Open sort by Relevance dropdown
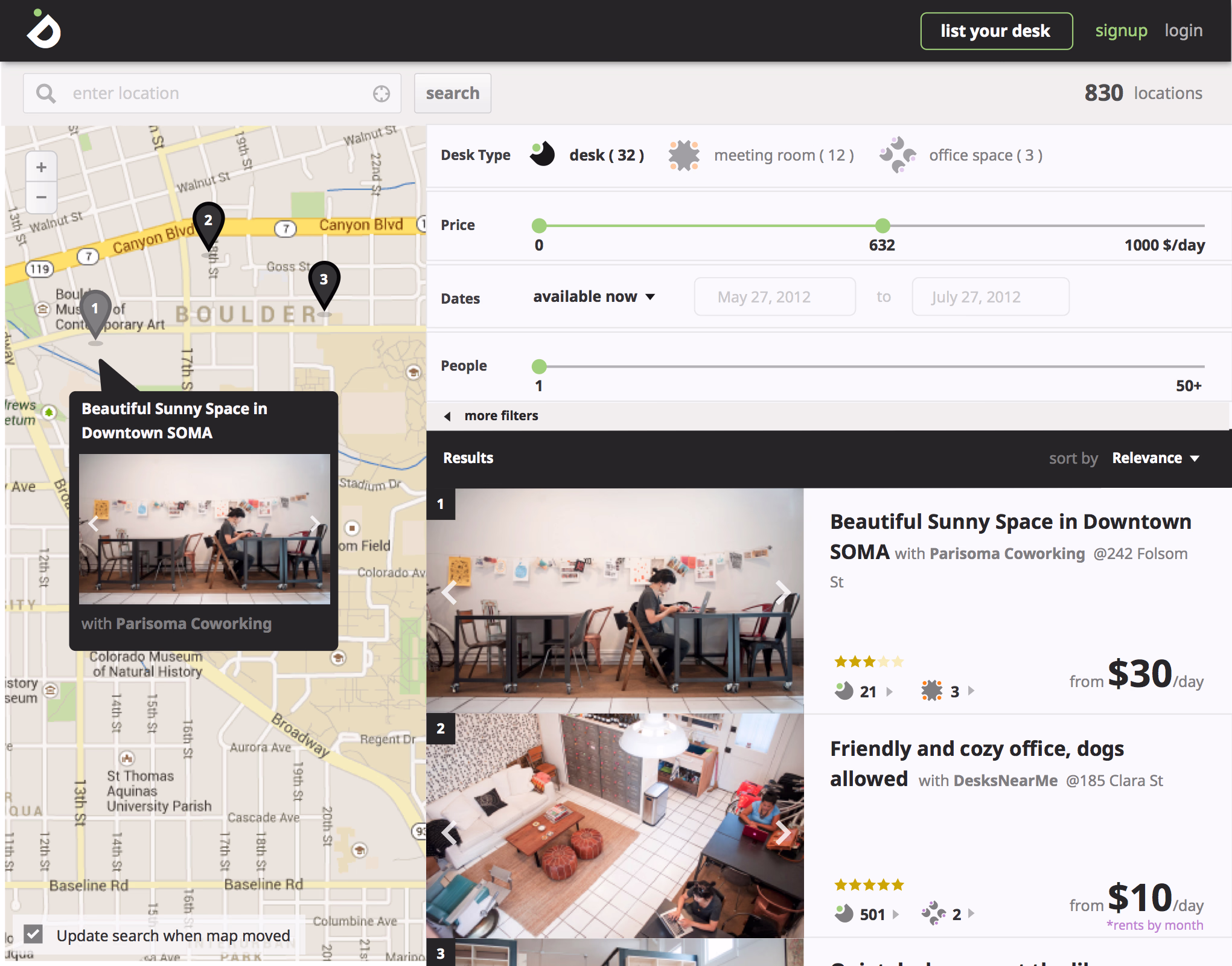Viewport: 1232px width, 966px height. (1155, 458)
